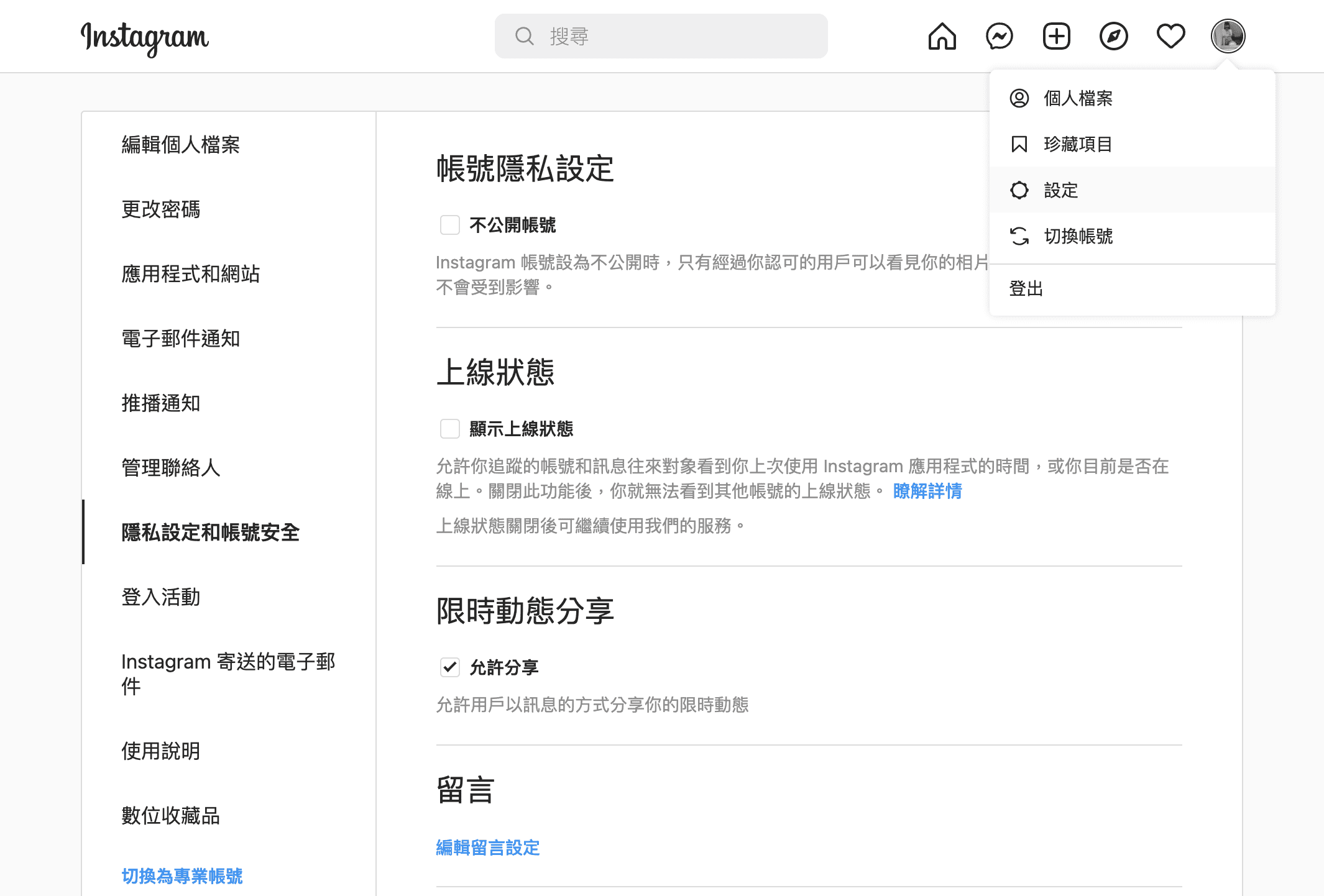1324x896 pixels.
Task: Click the 留言 heading
Action: pyautogui.click(x=466, y=790)
